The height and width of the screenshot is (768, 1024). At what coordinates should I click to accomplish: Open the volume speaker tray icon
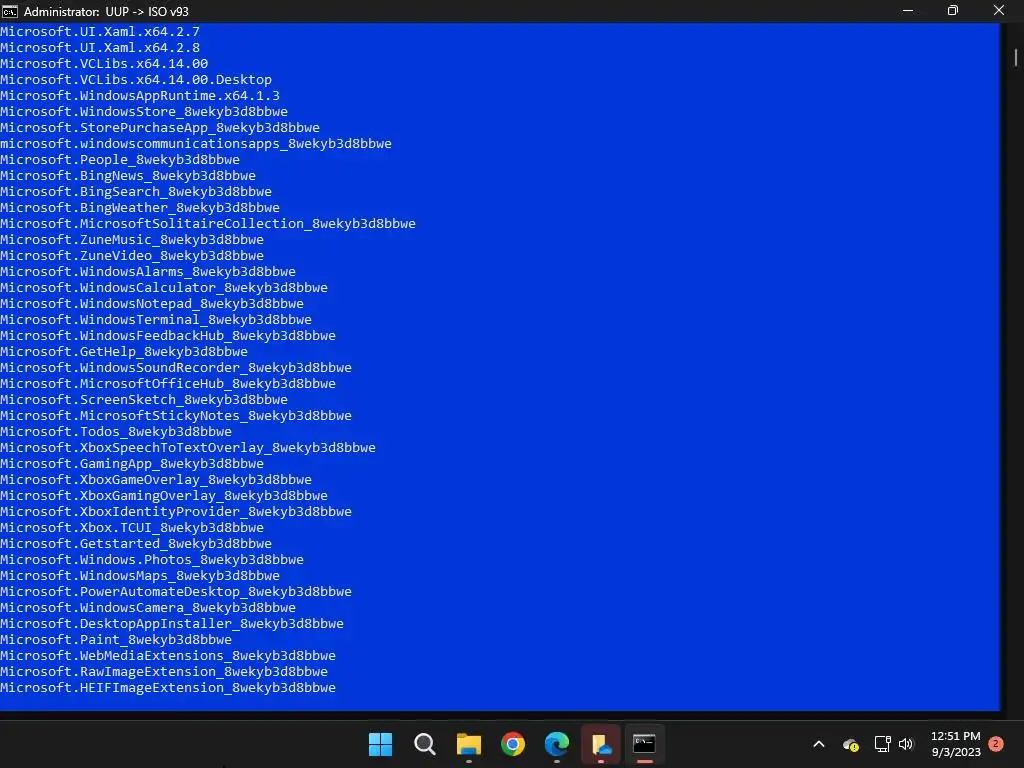click(906, 744)
